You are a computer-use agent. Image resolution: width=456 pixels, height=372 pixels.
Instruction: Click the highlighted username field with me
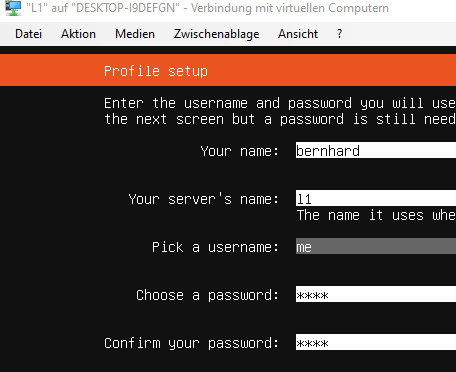376,246
